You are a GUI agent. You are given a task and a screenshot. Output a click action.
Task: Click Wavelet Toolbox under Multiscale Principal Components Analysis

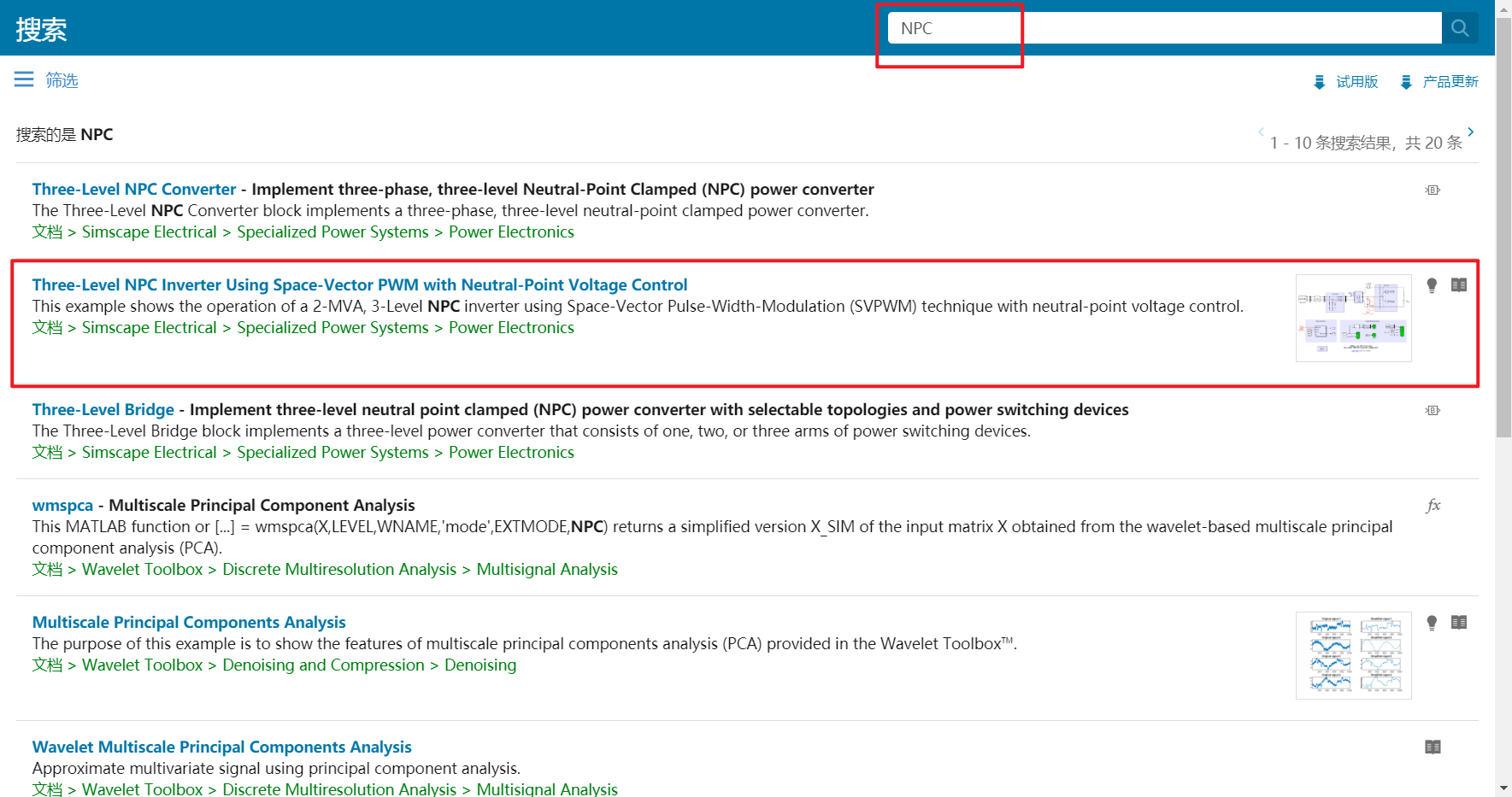coord(143,665)
